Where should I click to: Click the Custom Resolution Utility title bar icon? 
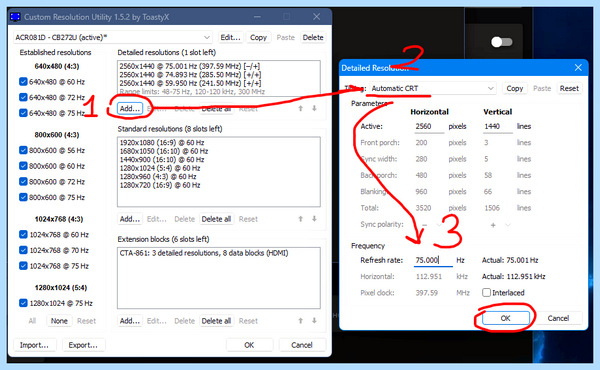[15, 17]
